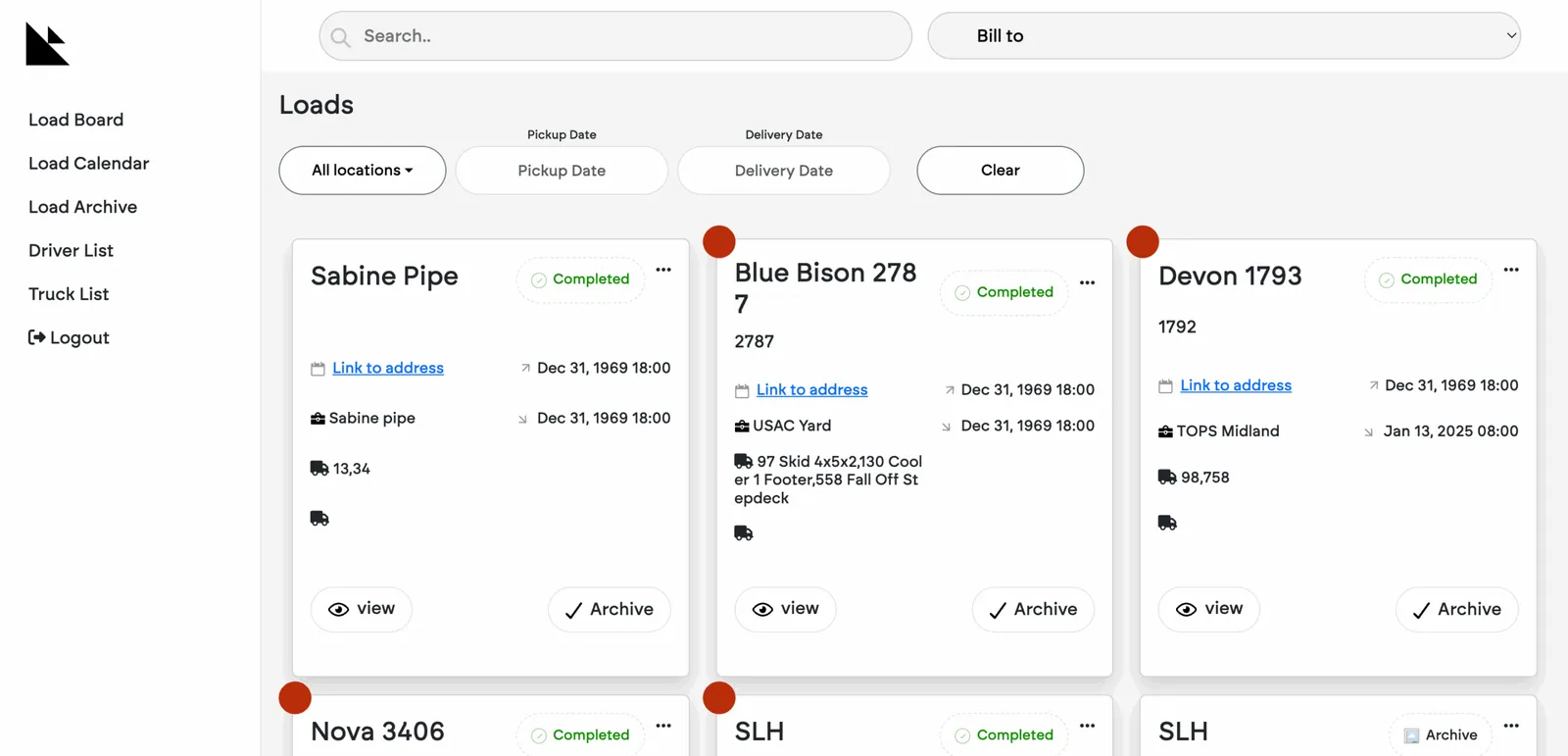
Task: View the Sabine Pipe load
Action: (362, 609)
